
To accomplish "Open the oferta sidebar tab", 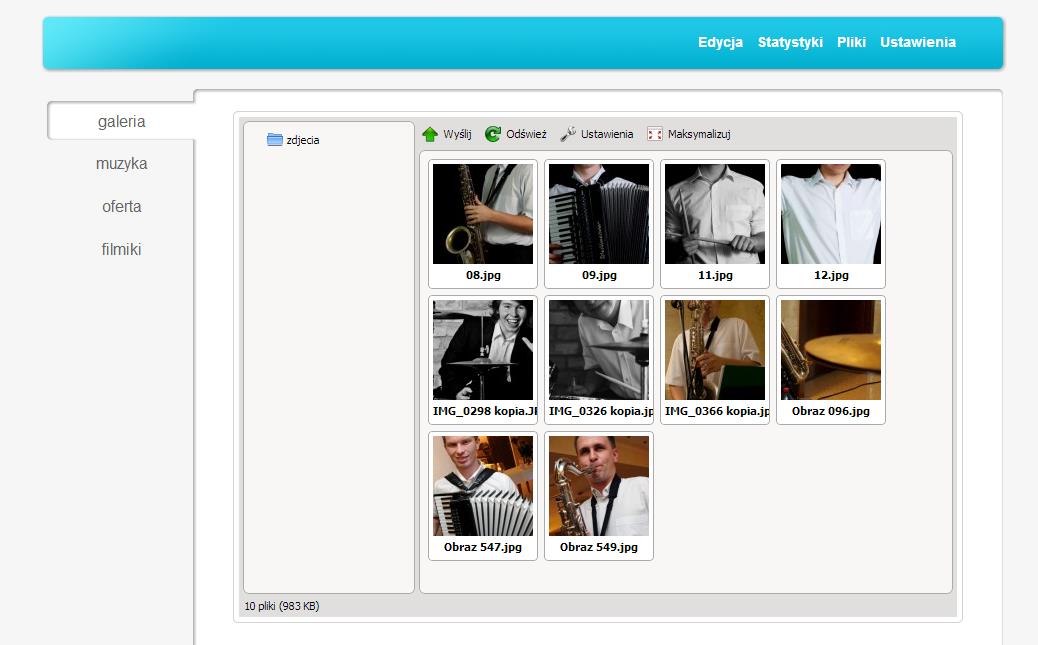I will [x=121, y=207].
